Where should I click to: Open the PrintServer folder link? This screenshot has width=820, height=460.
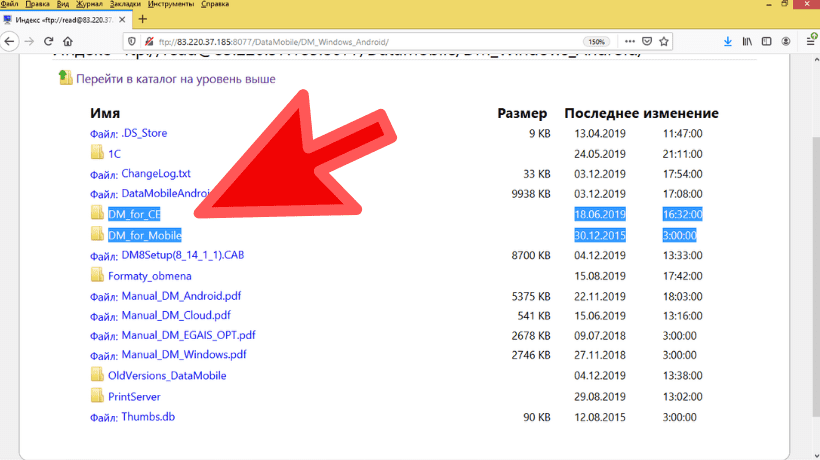coord(134,397)
